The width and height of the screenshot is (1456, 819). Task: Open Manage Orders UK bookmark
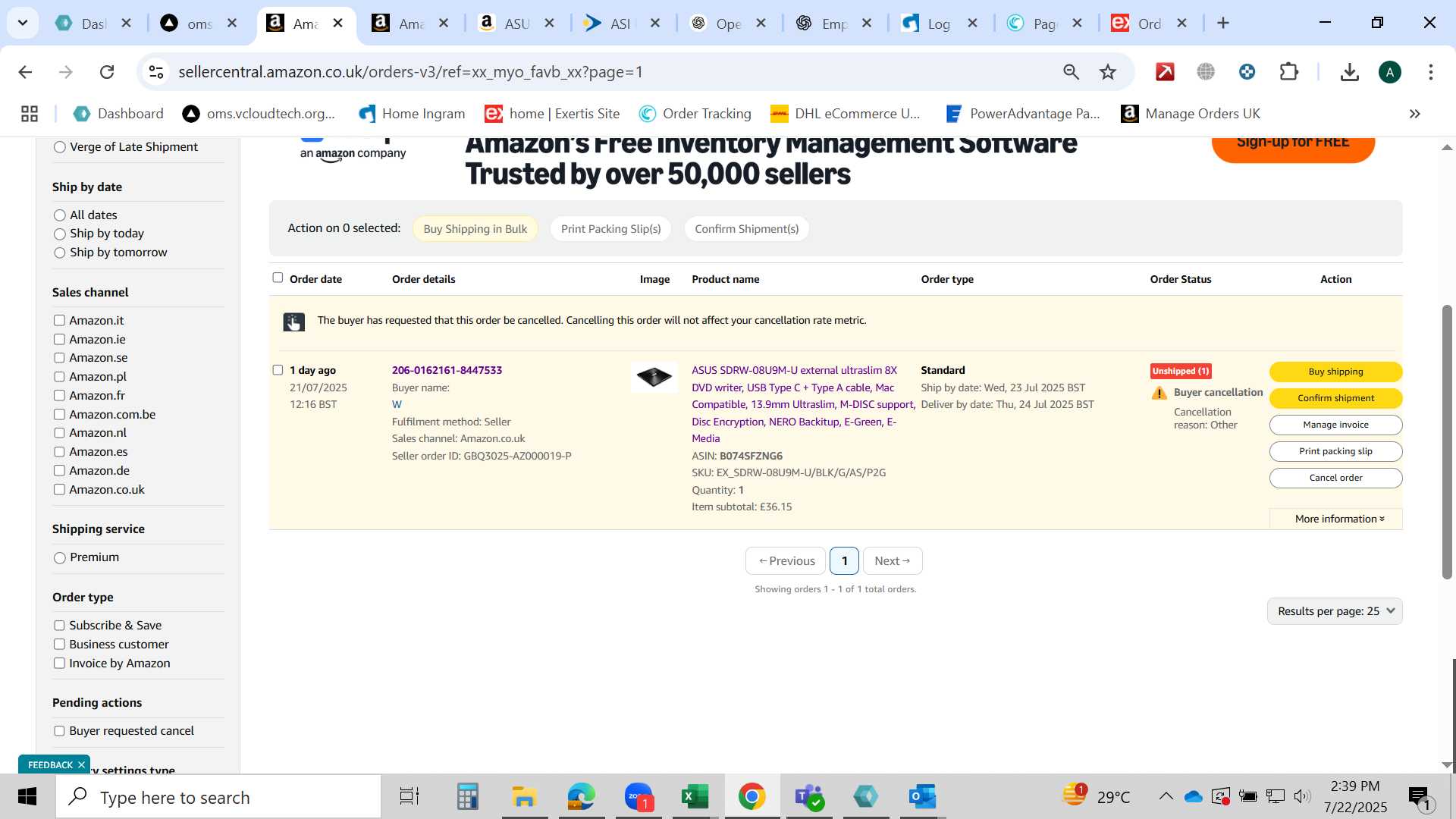pos(1191,114)
